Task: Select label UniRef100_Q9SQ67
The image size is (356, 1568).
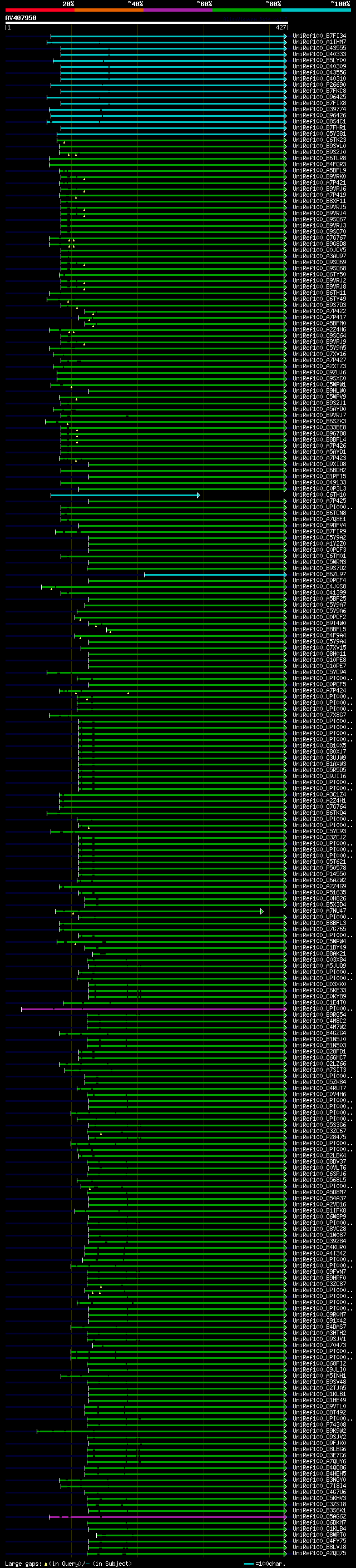Action: click(319, 220)
